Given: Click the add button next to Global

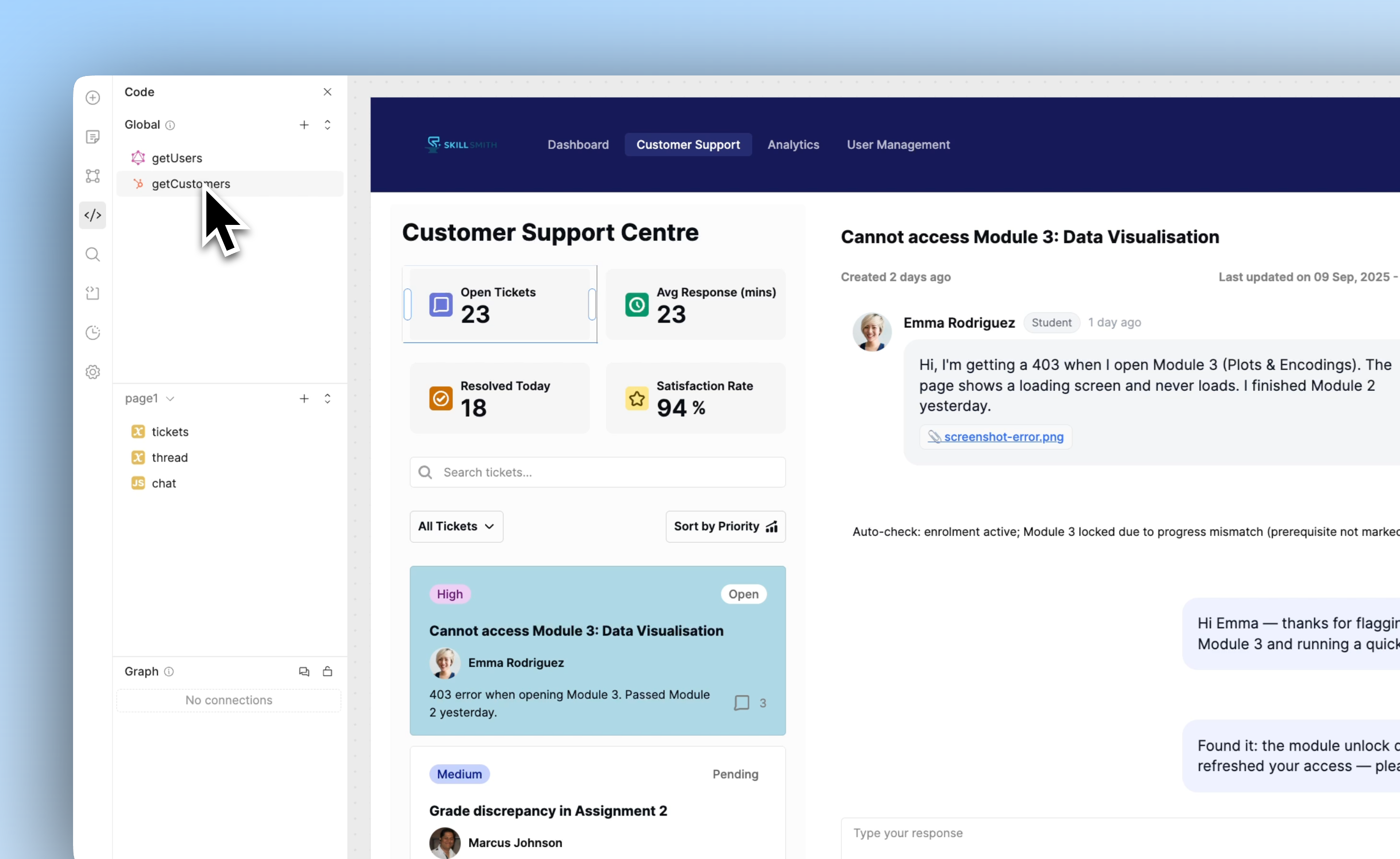Looking at the screenshot, I should point(304,124).
